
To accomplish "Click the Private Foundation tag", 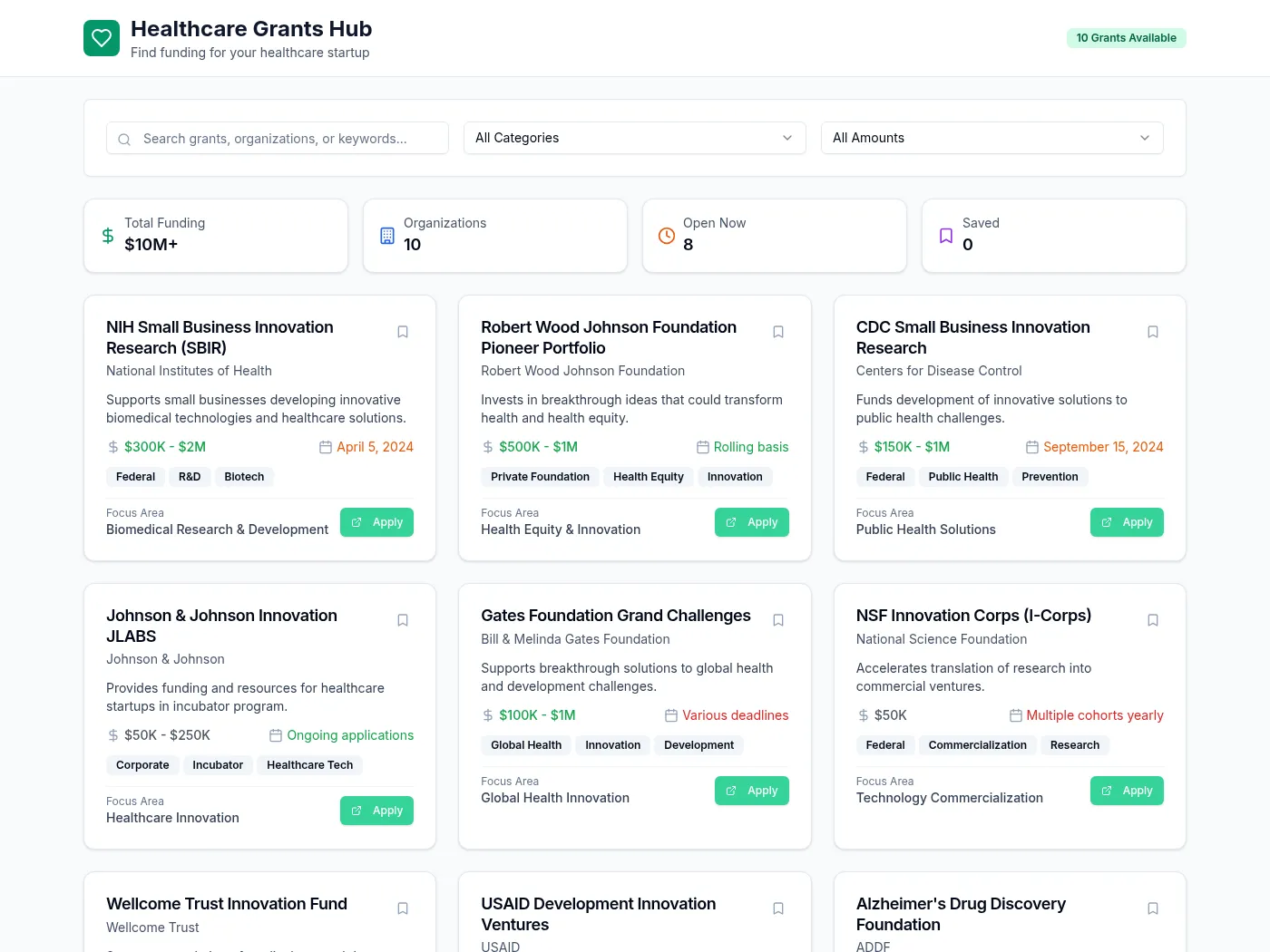I will click(x=540, y=477).
